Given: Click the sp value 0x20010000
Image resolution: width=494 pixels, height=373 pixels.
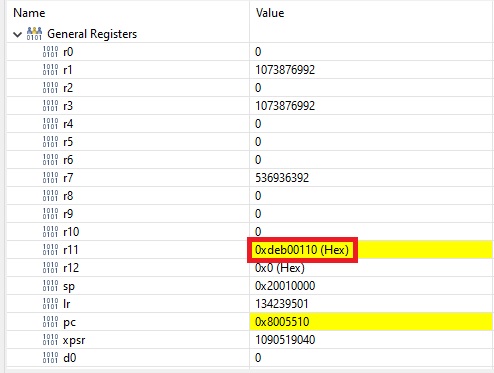Looking at the screenshot, I should coord(285,286).
